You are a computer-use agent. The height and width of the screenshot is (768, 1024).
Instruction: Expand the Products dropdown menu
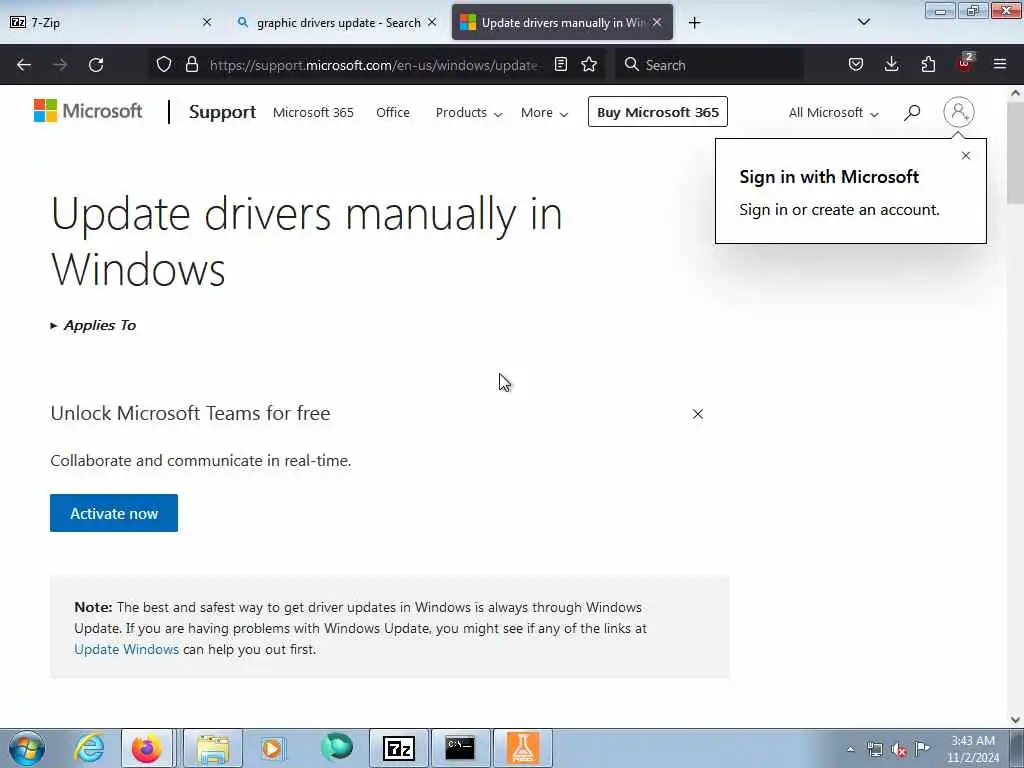[469, 112]
